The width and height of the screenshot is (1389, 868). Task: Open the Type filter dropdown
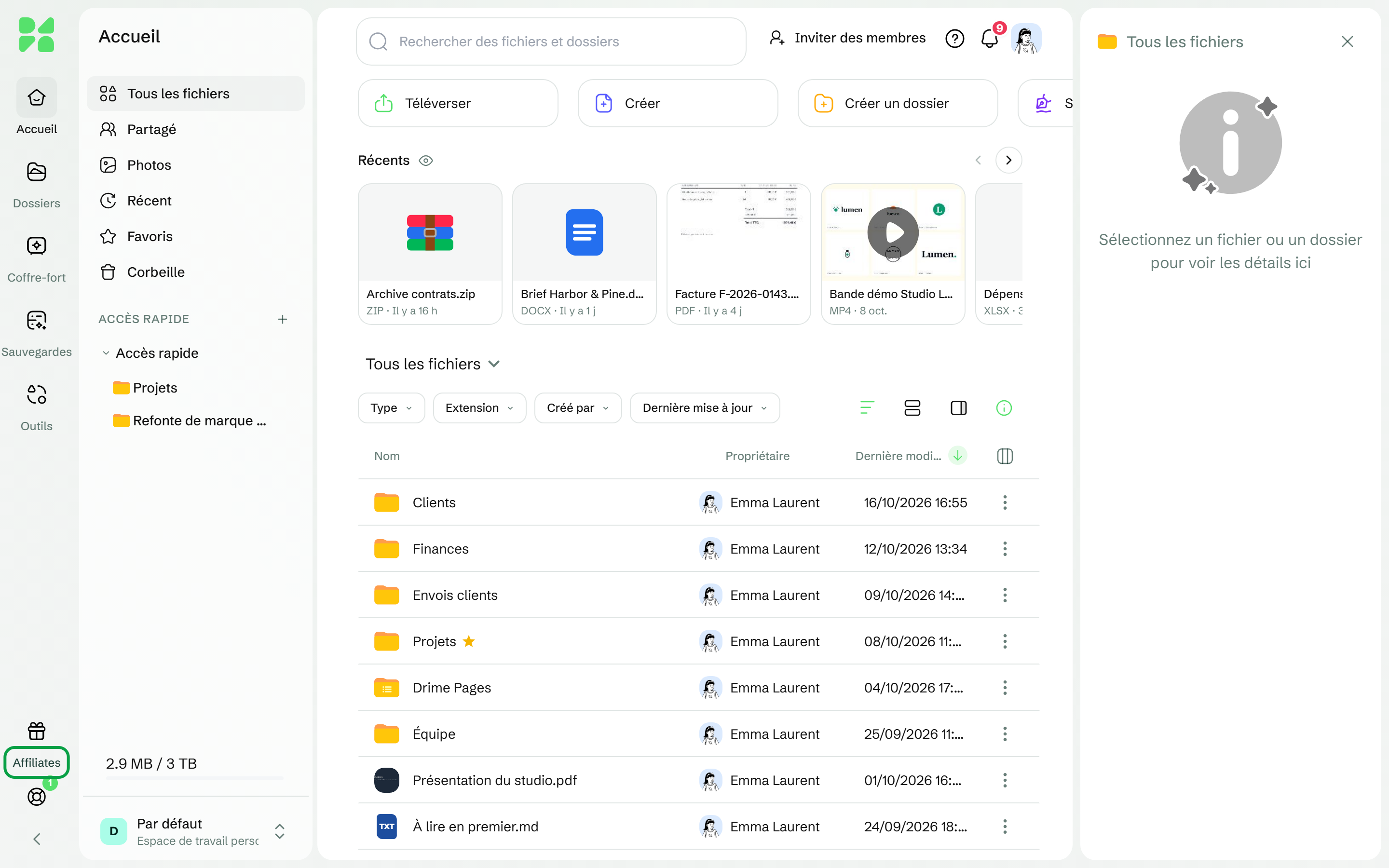click(x=392, y=408)
